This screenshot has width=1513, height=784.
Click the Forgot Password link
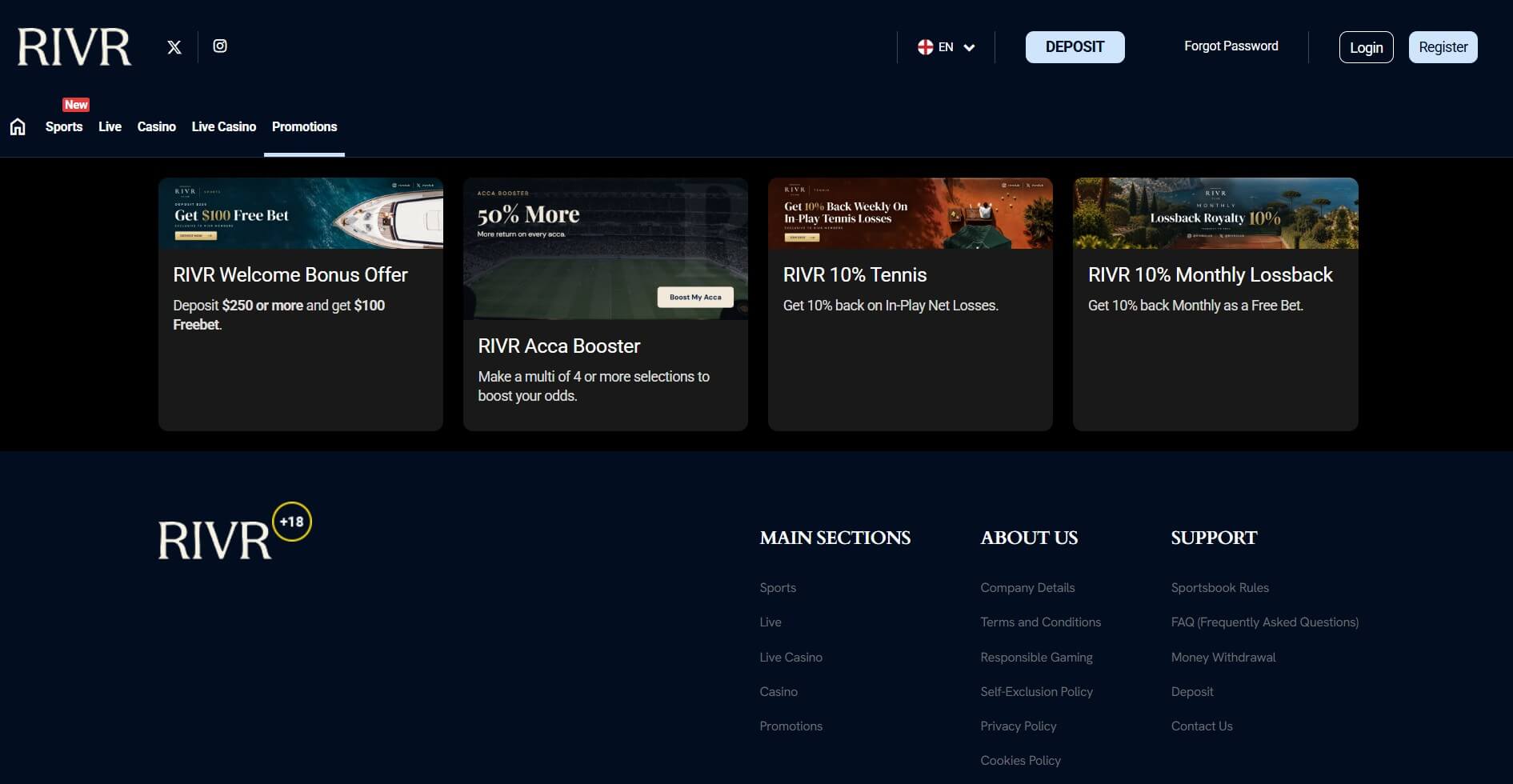click(x=1231, y=46)
